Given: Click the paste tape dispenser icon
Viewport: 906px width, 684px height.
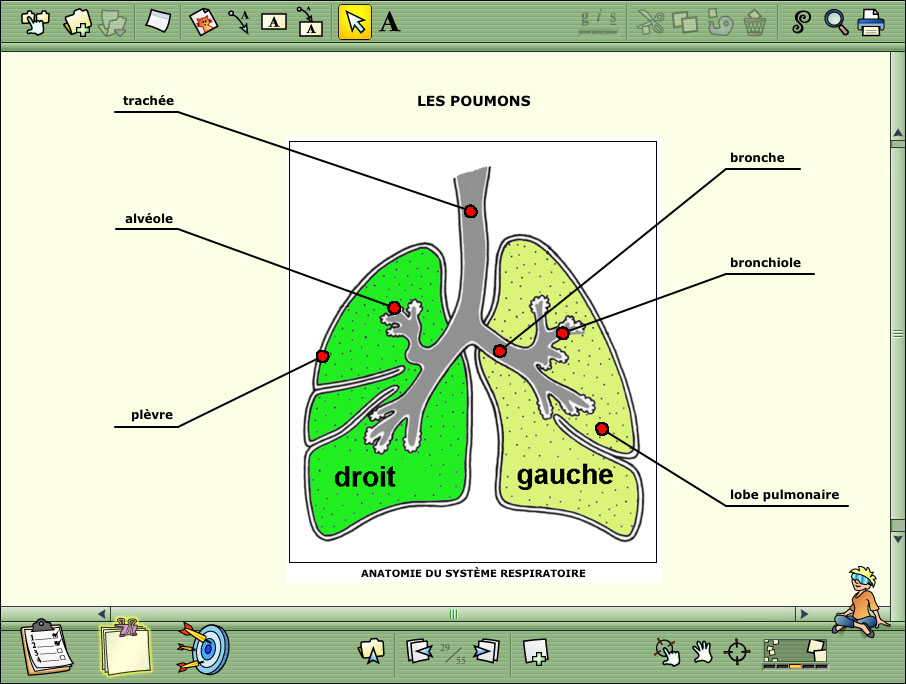Looking at the screenshot, I should [x=720, y=23].
